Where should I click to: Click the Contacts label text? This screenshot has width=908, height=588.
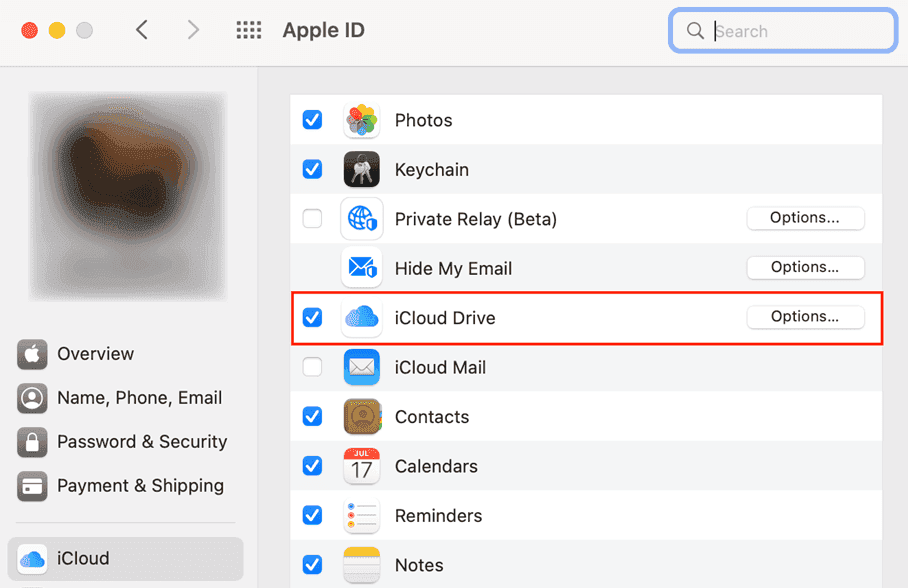coord(432,417)
